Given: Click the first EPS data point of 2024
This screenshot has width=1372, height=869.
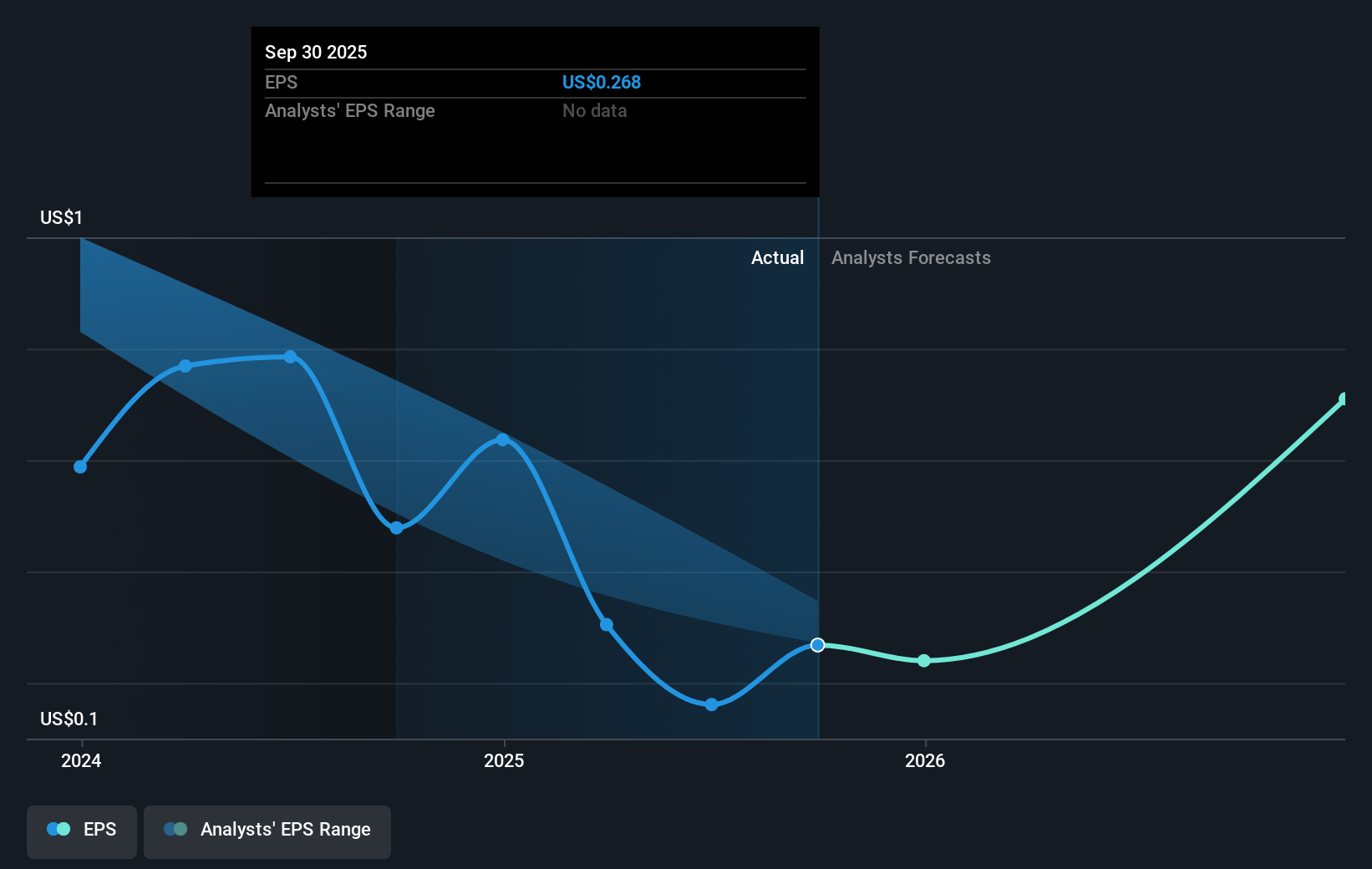Looking at the screenshot, I should pyautogui.click(x=80, y=467).
